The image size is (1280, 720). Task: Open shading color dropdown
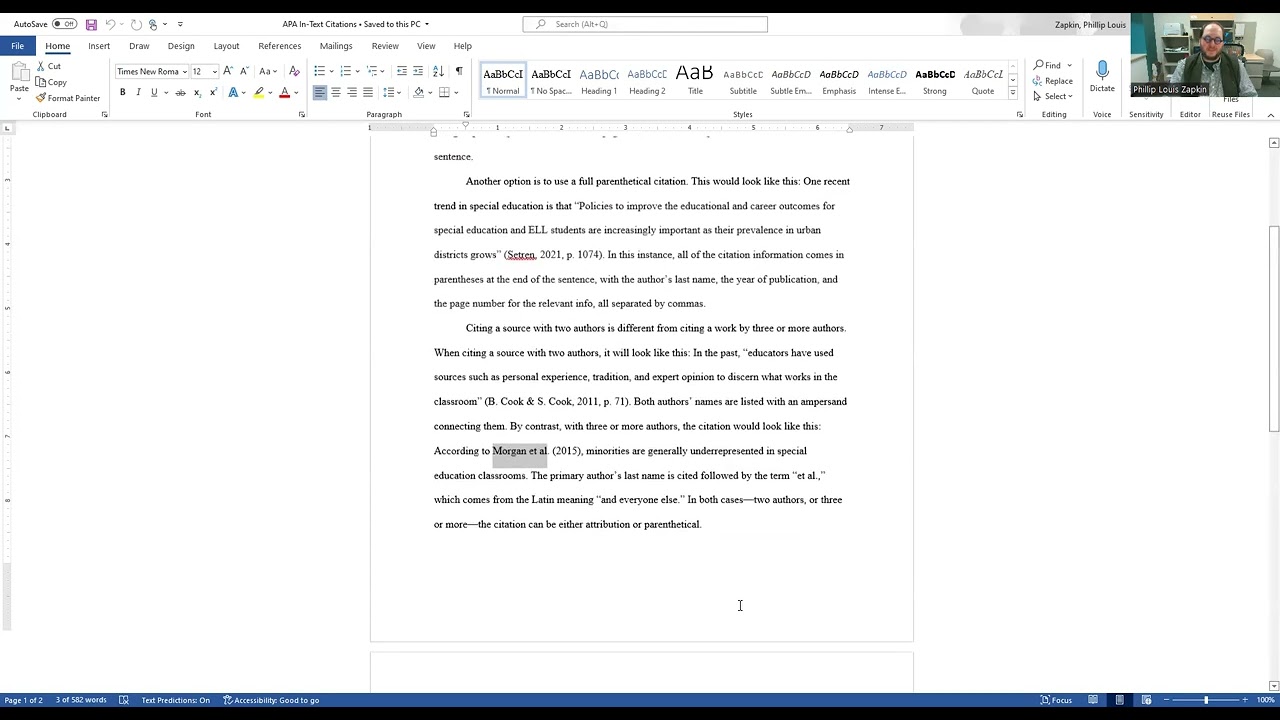click(x=430, y=92)
